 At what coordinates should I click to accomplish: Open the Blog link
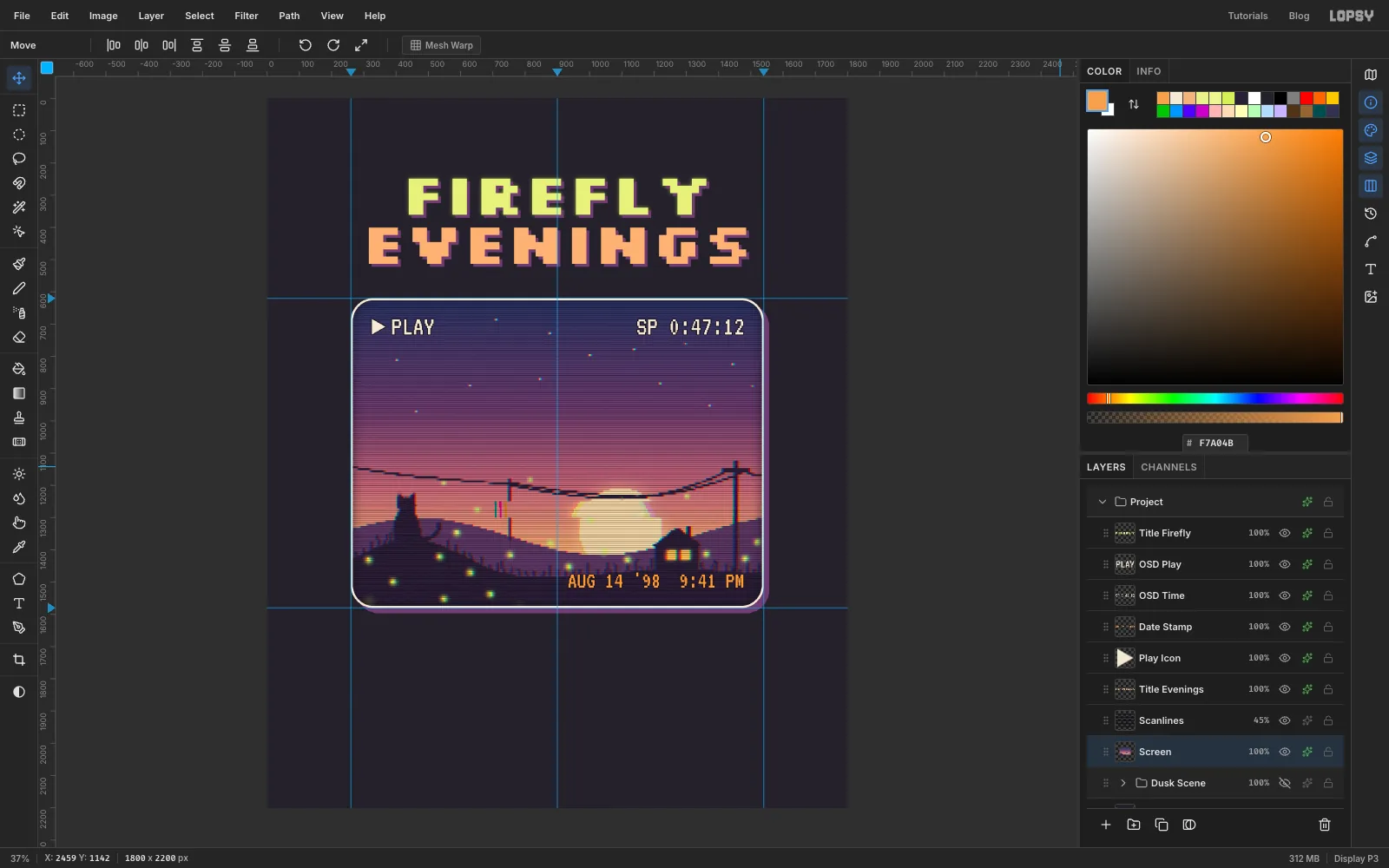(x=1299, y=16)
